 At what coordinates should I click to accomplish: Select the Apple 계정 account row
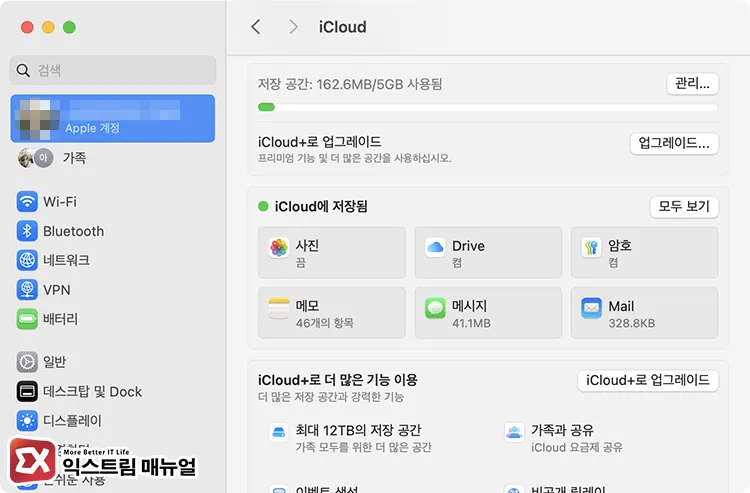pos(112,118)
